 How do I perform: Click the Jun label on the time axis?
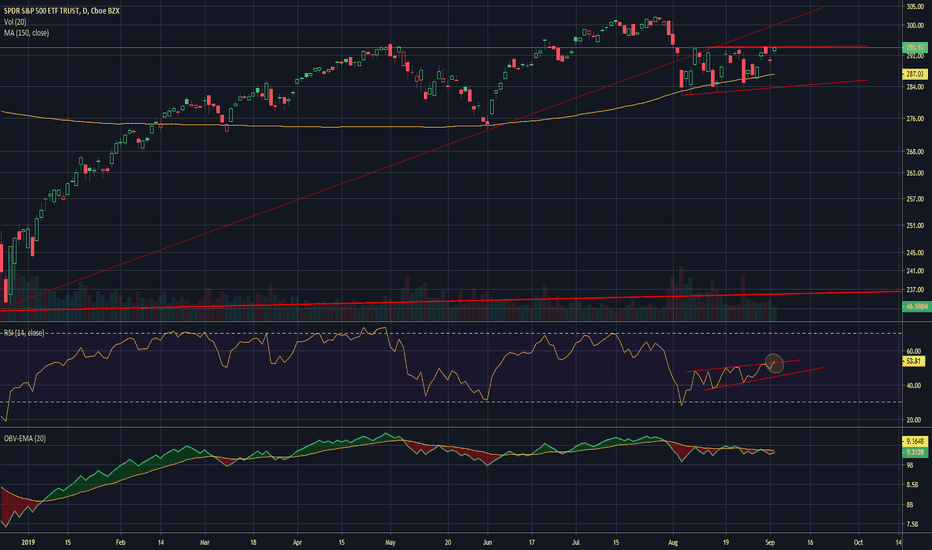[x=487, y=542]
